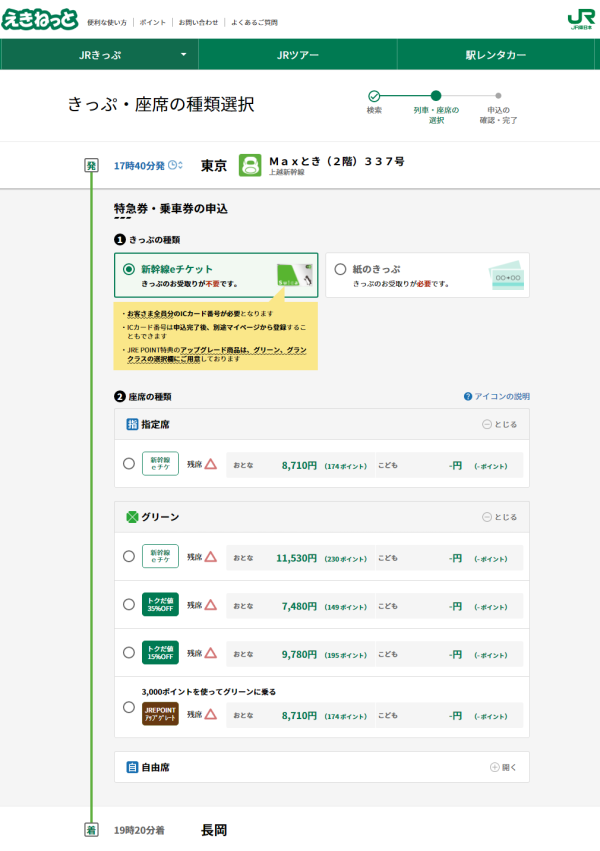Click the availability triangle in 7,480円 row
The image size is (600, 851).
pos(211,605)
